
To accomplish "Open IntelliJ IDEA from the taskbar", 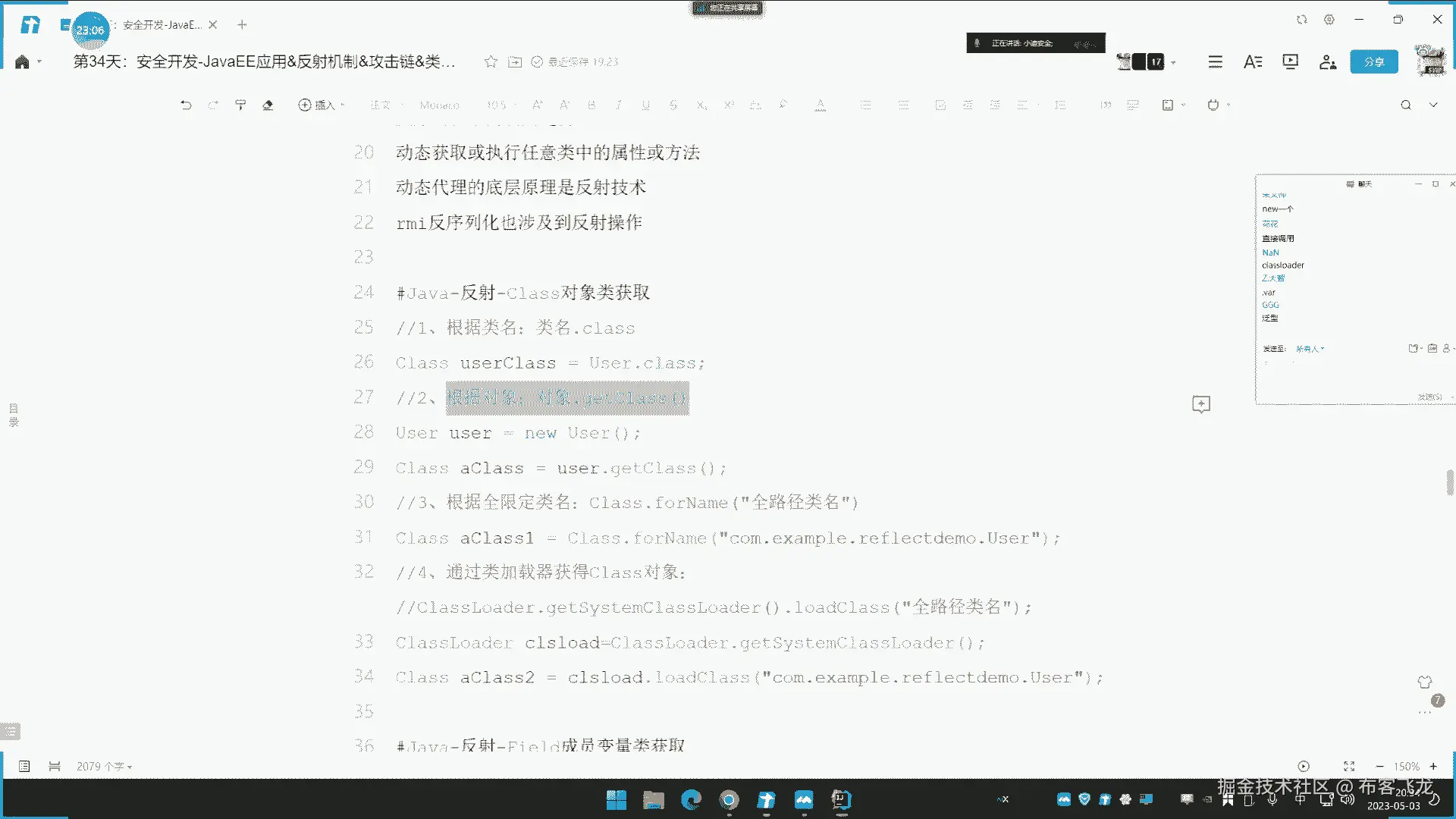I will [x=841, y=799].
